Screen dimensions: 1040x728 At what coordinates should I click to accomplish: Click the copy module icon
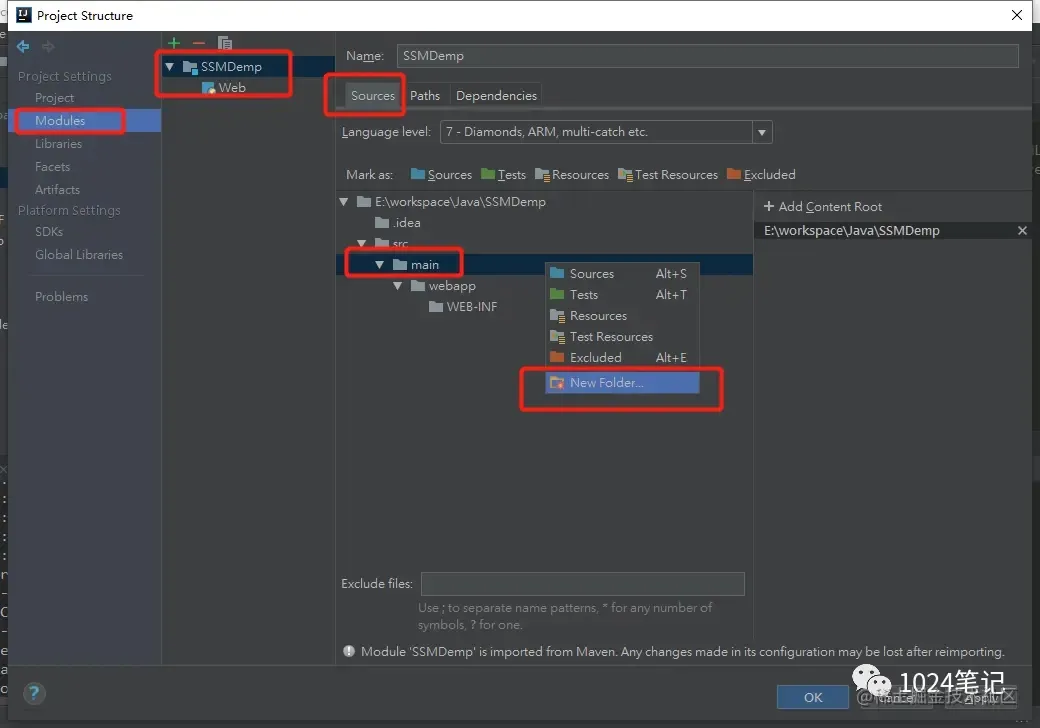coord(225,43)
